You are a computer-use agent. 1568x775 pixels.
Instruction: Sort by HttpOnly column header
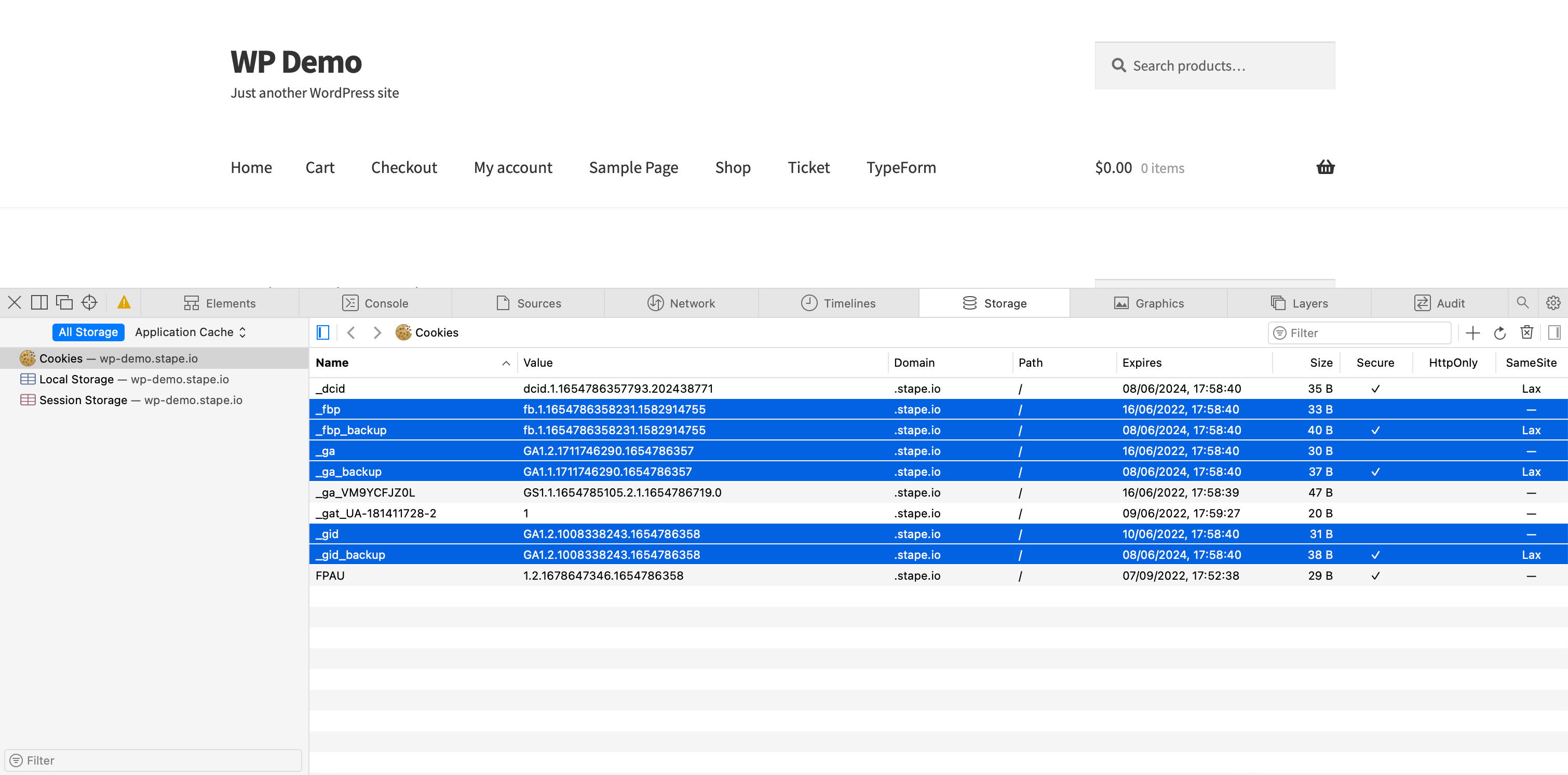[x=1454, y=363]
